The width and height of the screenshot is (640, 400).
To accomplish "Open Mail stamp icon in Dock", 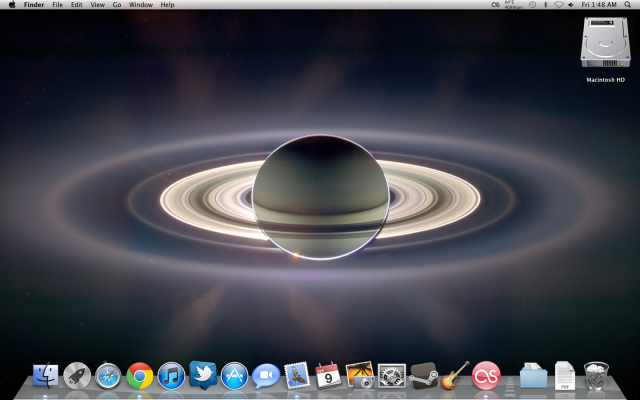I will coord(297,375).
